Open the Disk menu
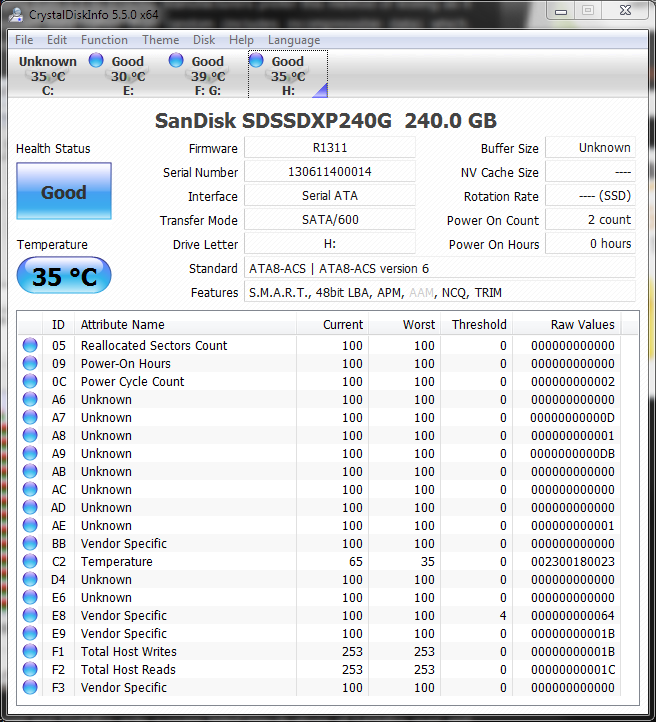This screenshot has width=656, height=722. [x=204, y=40]
